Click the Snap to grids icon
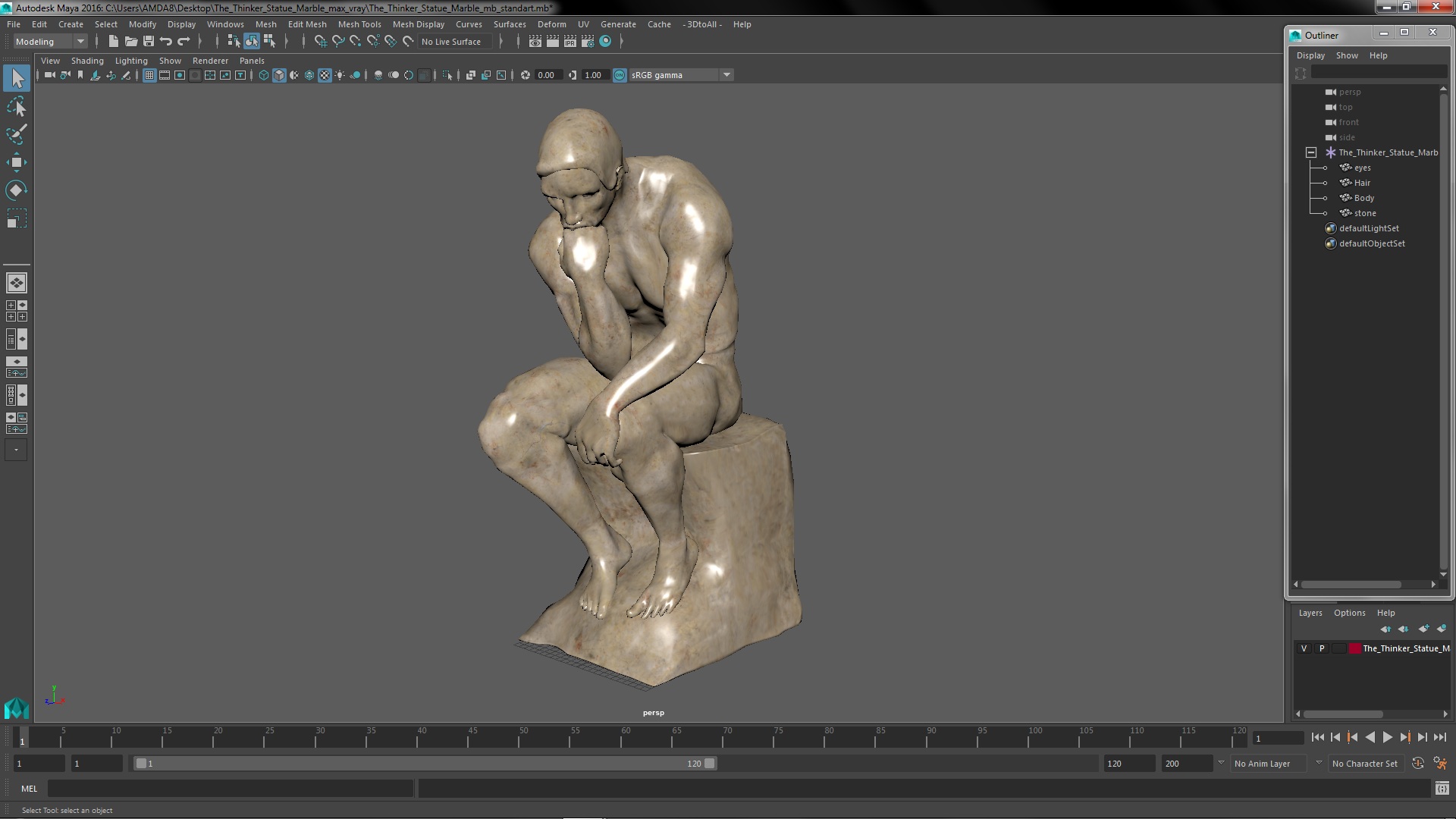 (x=321, y=42)
